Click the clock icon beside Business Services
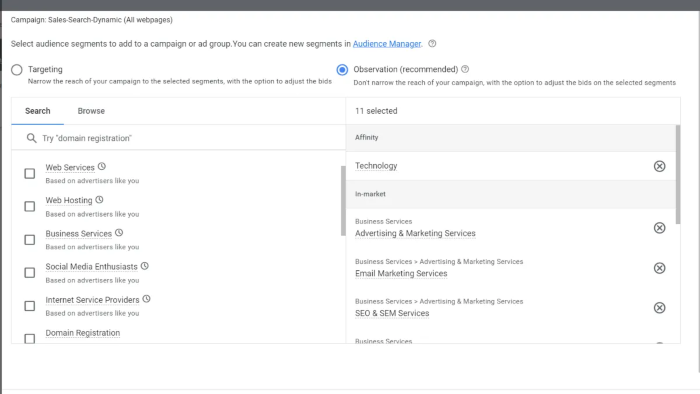700x394 pixels. (x=119, y=233)
